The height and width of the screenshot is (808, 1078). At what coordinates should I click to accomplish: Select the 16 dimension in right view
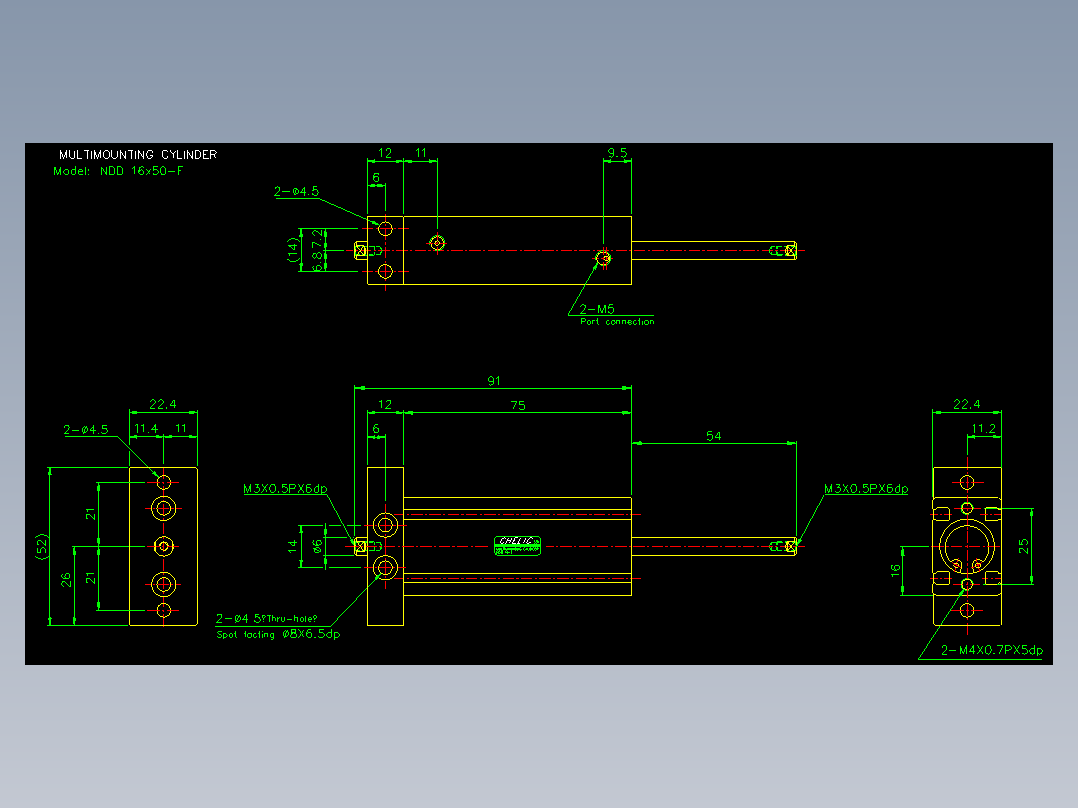pyautogui.click(x=895, y=571)
